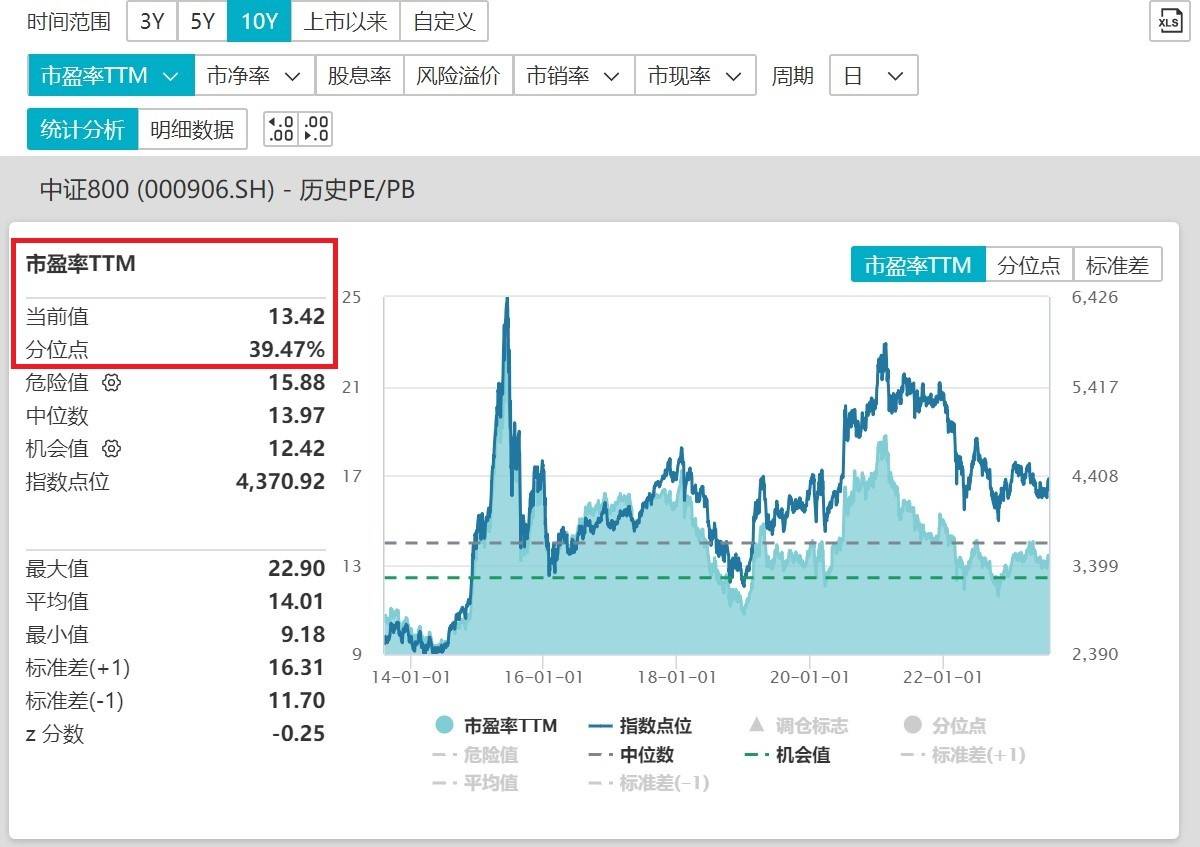Select the 5Y time range
Image resolution: width=1200 pixels, height=847 pixels.
click(x=202, y=21)
